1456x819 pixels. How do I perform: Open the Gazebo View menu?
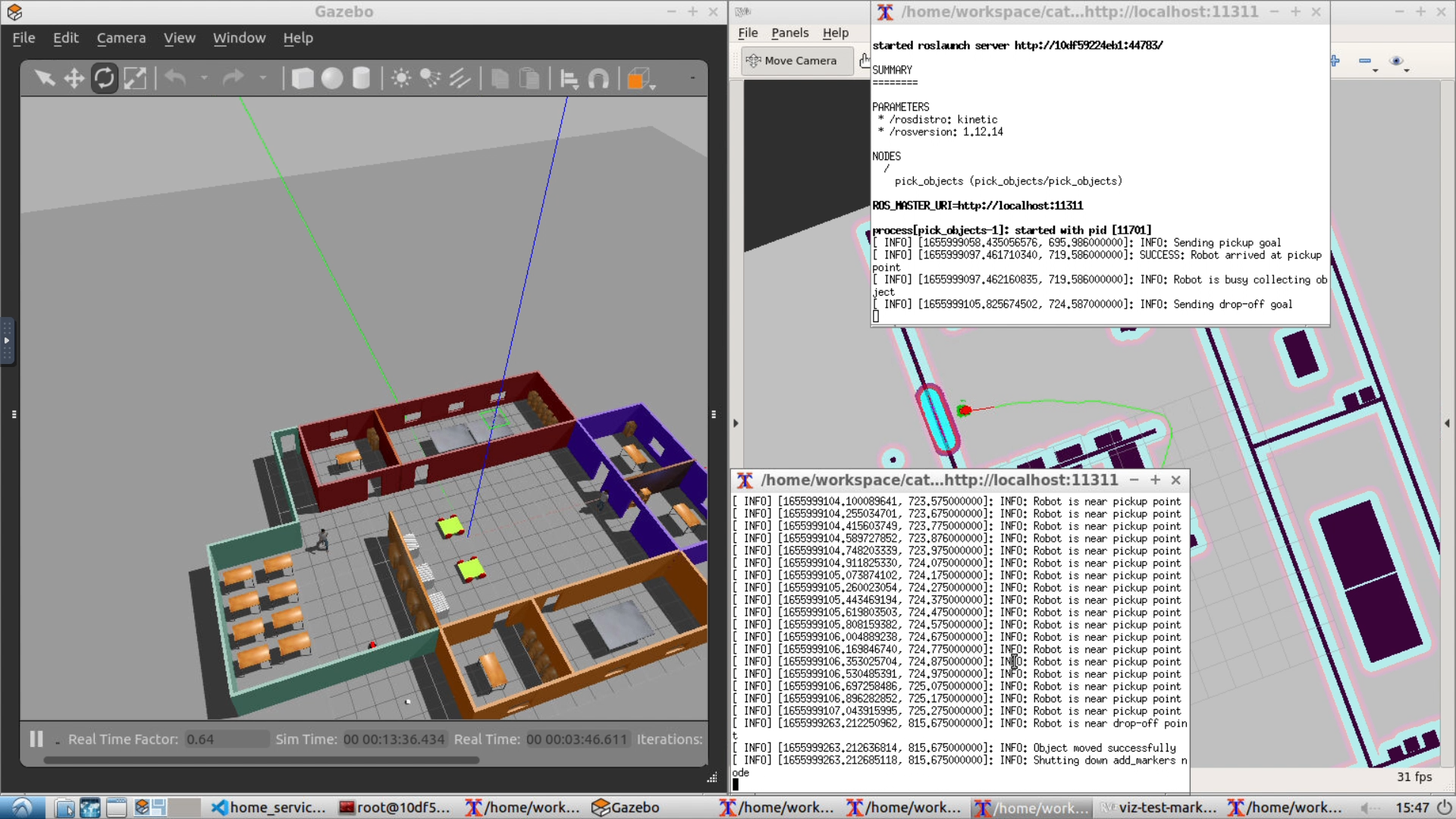coord(180,38)
